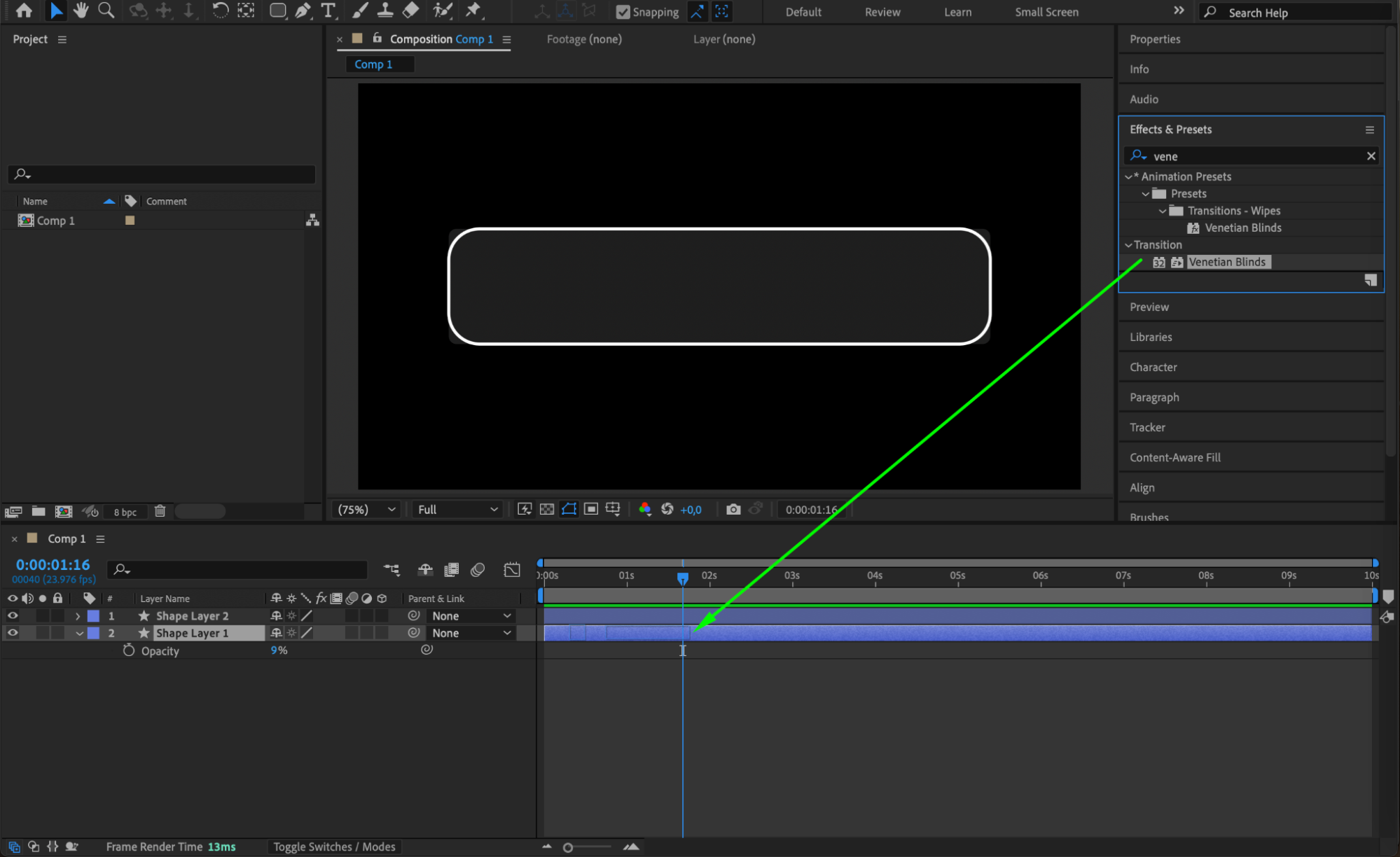Select the Puppet Pin tool

click(473, 11)
